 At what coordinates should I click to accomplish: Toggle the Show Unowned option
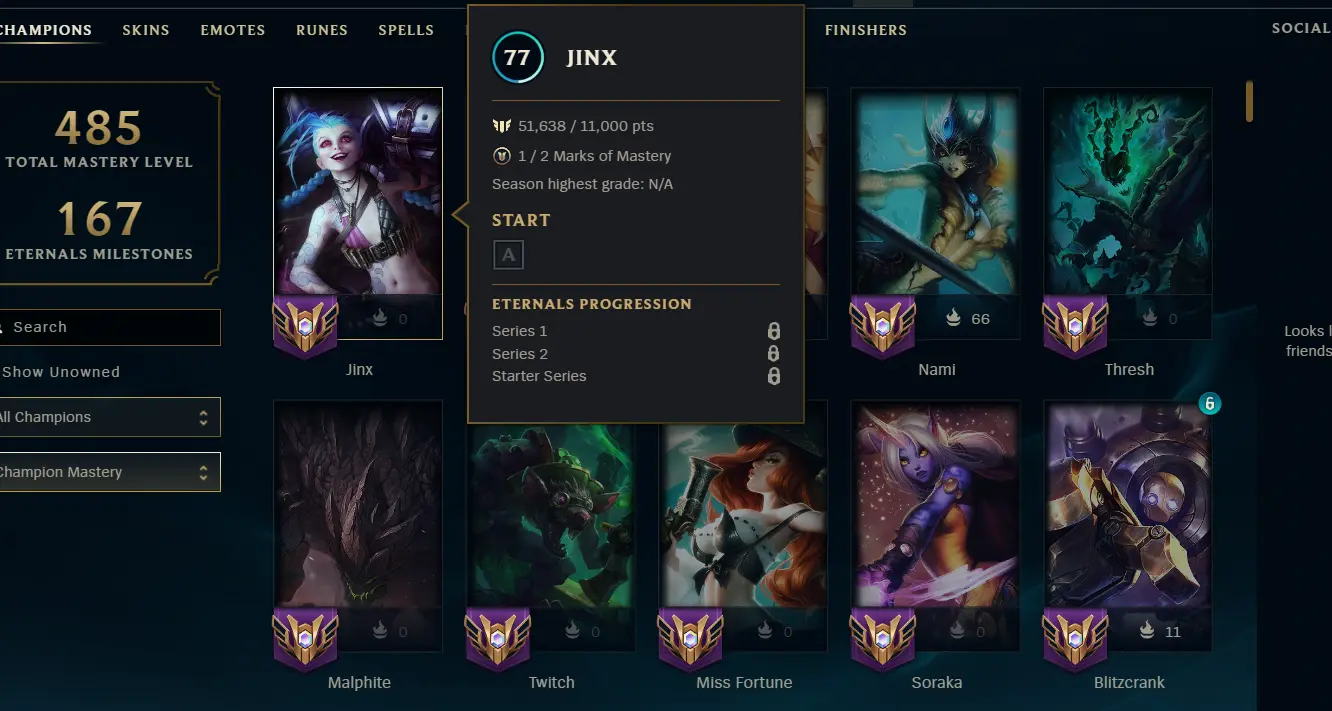pos(60,372)
